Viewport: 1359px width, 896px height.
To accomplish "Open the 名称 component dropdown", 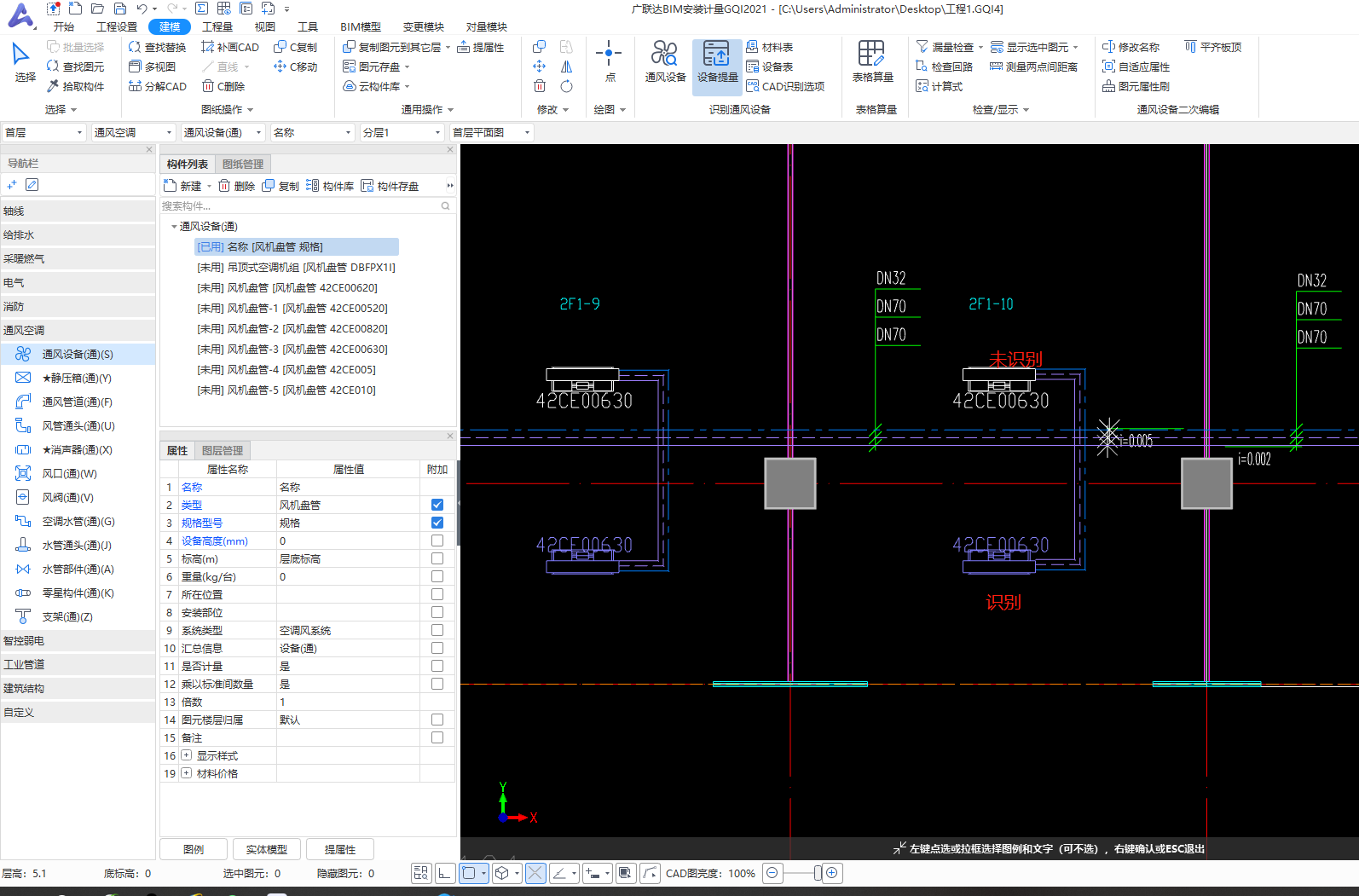I will coord(311,132).
